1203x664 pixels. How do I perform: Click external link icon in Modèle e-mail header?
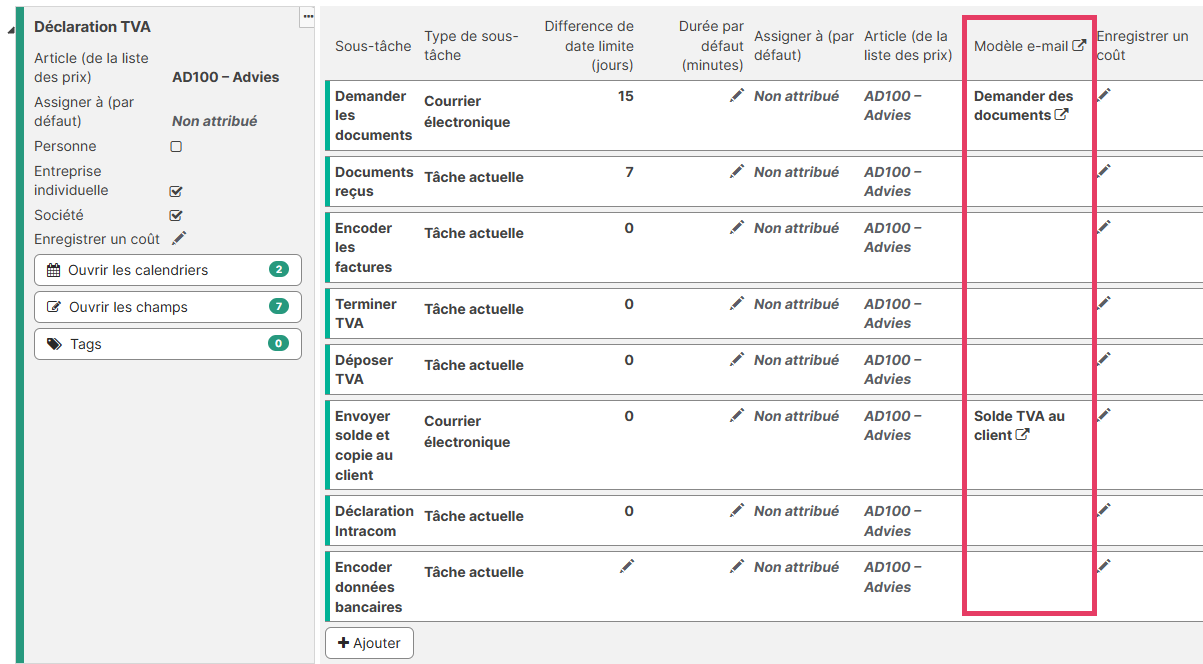click(1079, 45)
